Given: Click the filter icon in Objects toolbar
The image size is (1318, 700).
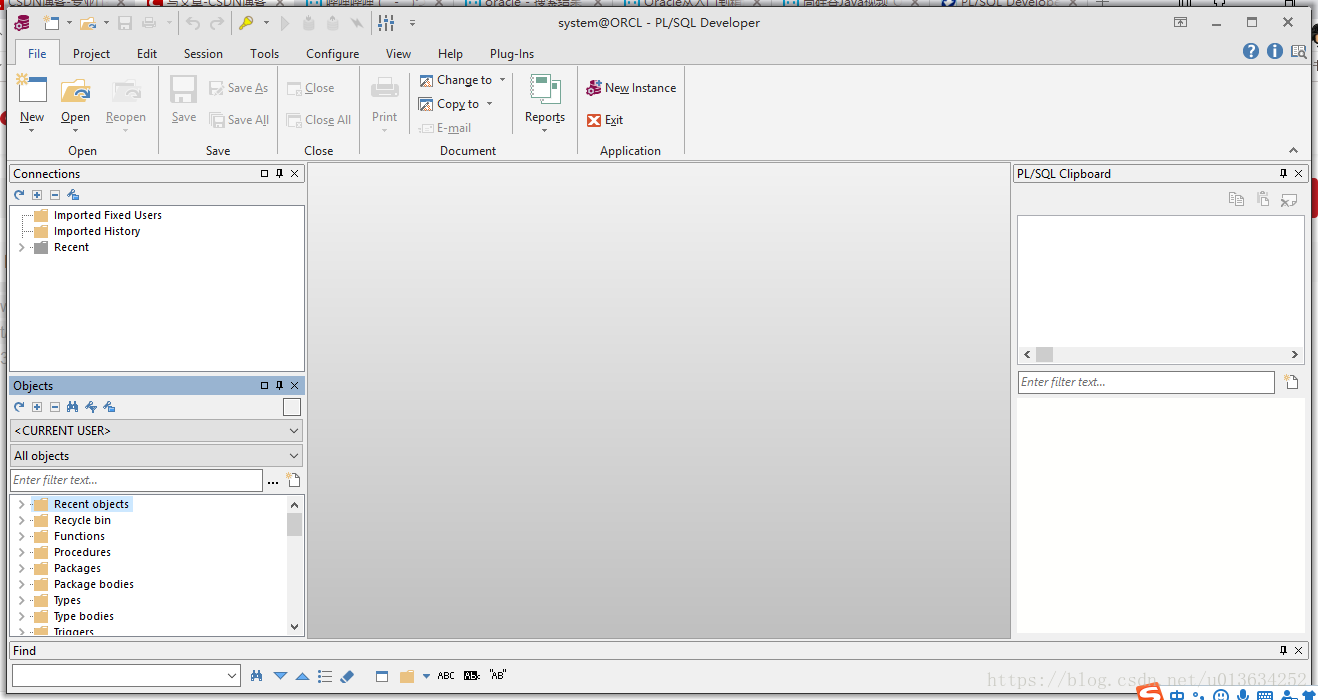Looking at the screenshot, I should pyautogui.click(x=91, y=407).
